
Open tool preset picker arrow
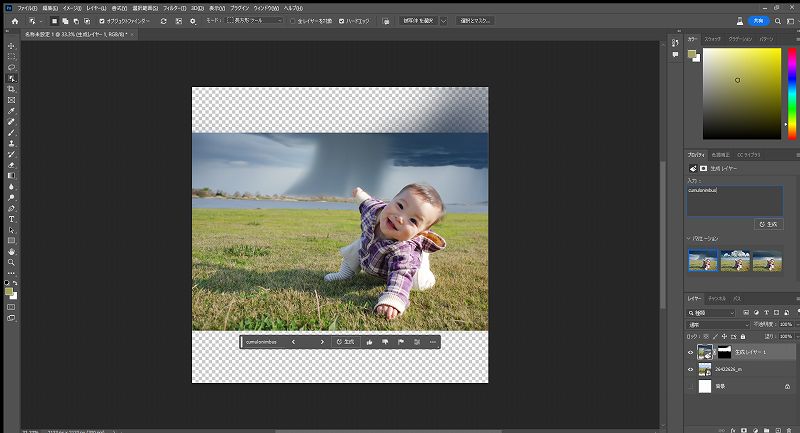tap(41, 21)
